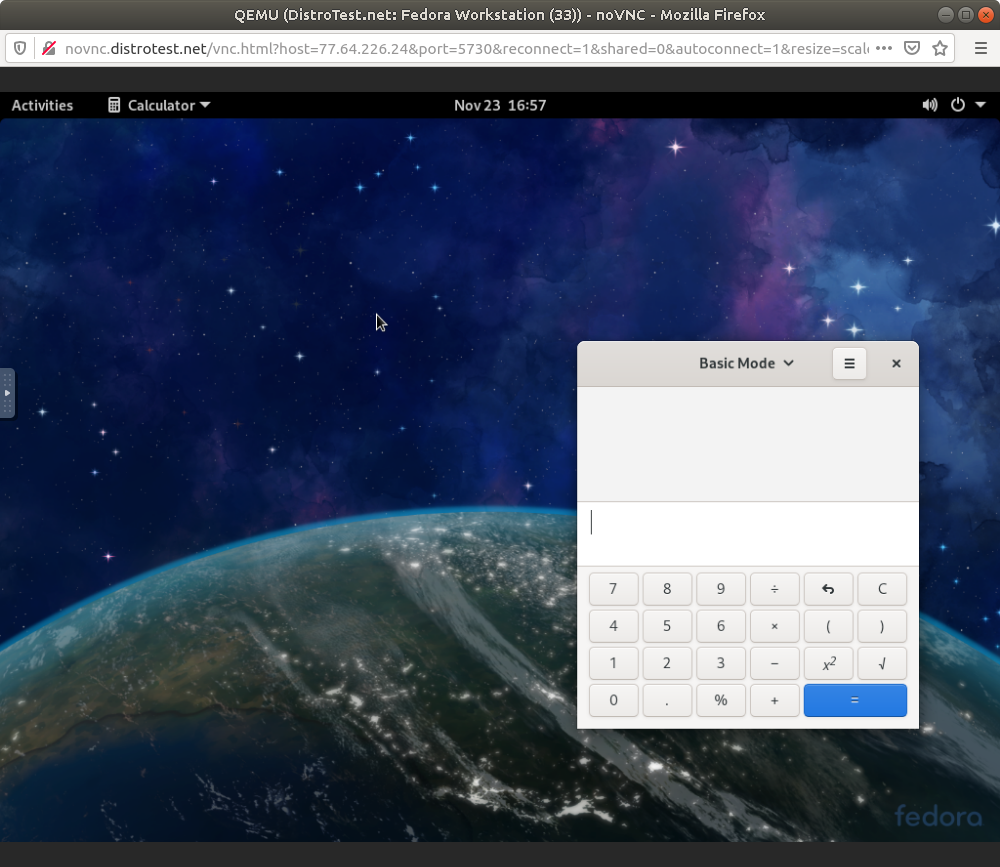Expand the Basic Mode dropdown
Viewport: 1000px width, 867px height.
(746, 364)
